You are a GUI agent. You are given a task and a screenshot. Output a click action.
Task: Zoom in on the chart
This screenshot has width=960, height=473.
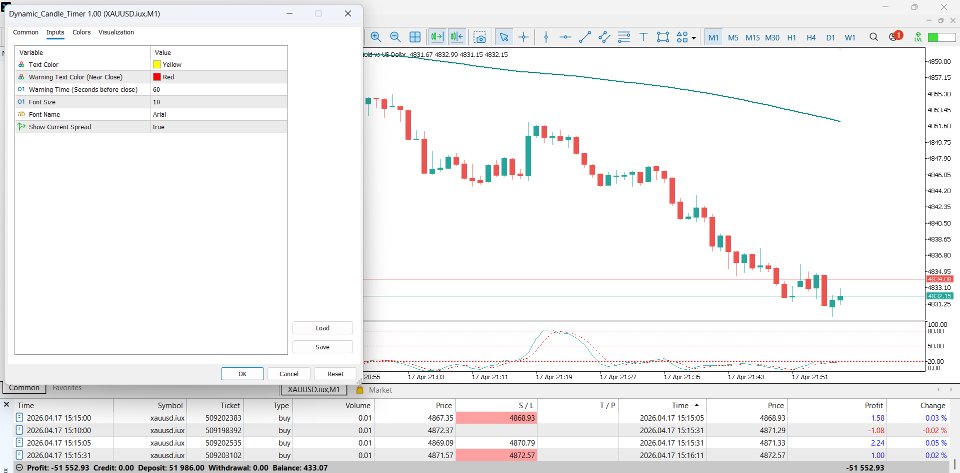(375, 37)
